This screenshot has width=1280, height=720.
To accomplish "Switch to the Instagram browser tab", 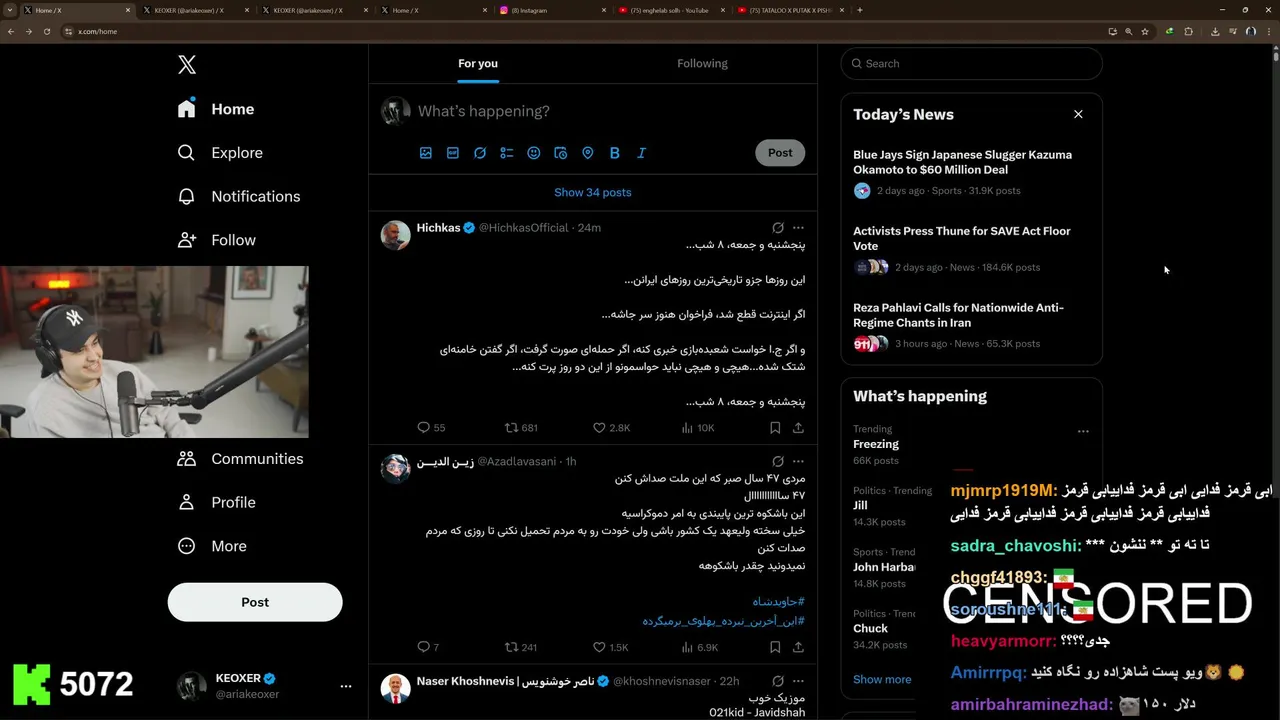I will [x=552, y=10].
